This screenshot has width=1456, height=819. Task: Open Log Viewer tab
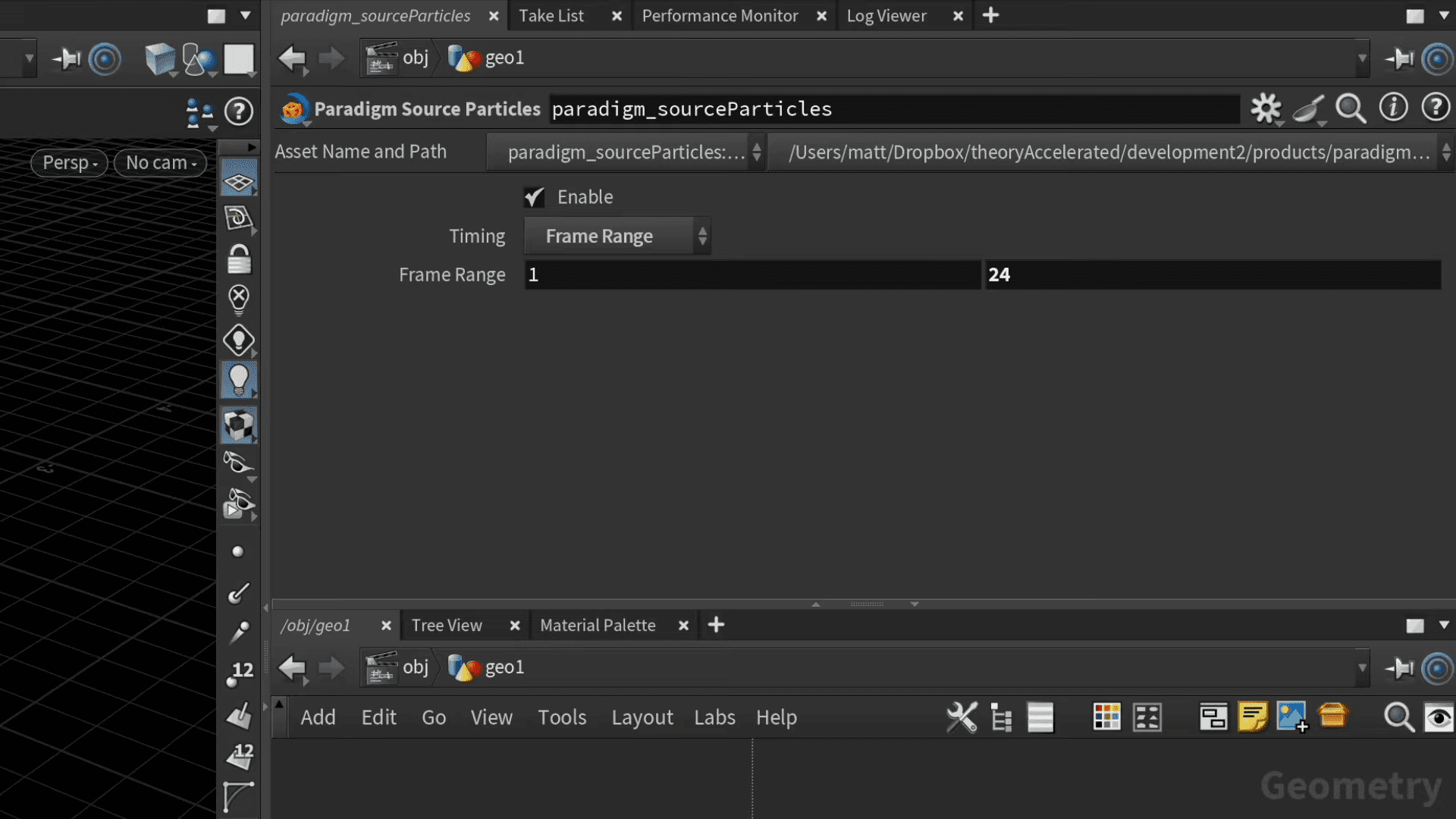(886, 16)
